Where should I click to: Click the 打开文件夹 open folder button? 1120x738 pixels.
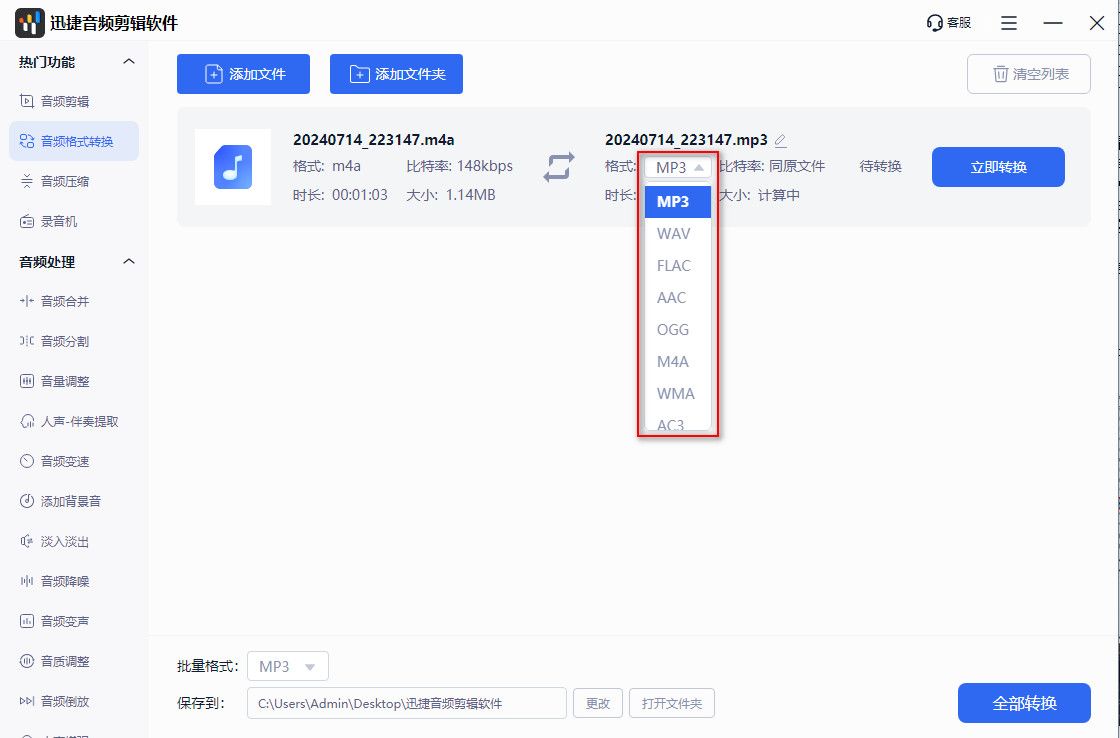(x=671, y=704)
